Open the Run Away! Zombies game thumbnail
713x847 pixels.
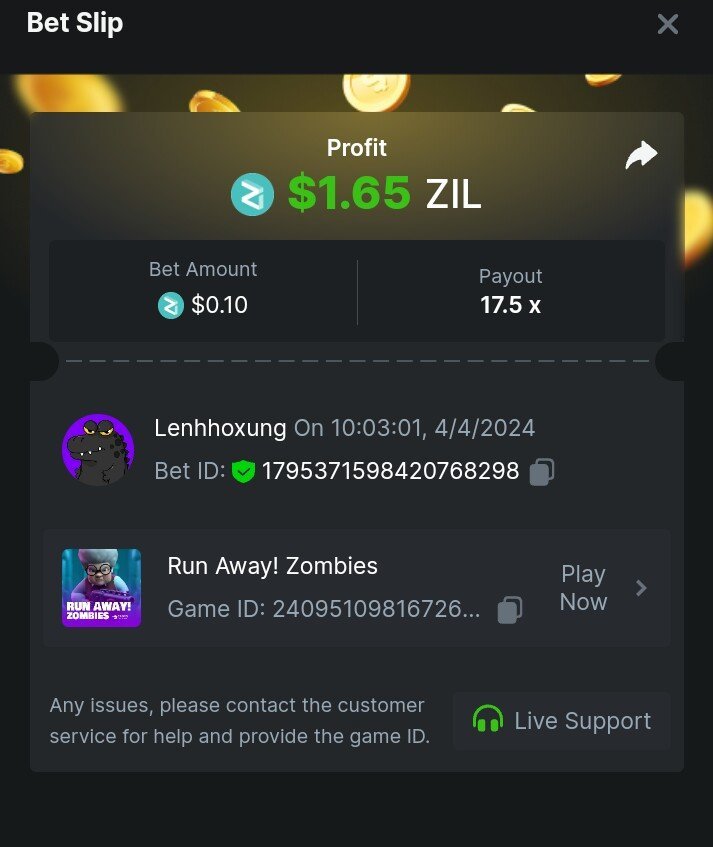click(102, 588)
